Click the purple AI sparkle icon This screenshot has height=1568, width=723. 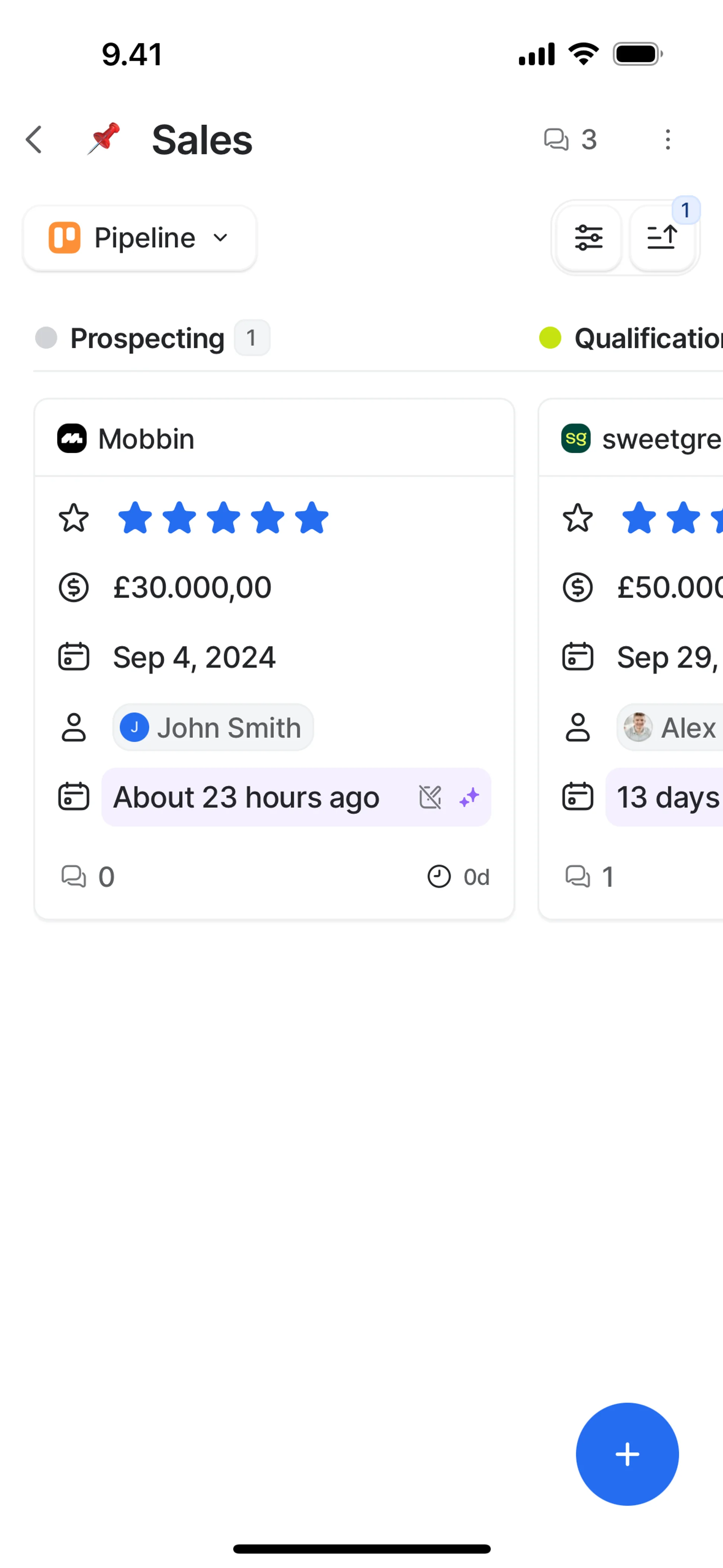(469, 798)
